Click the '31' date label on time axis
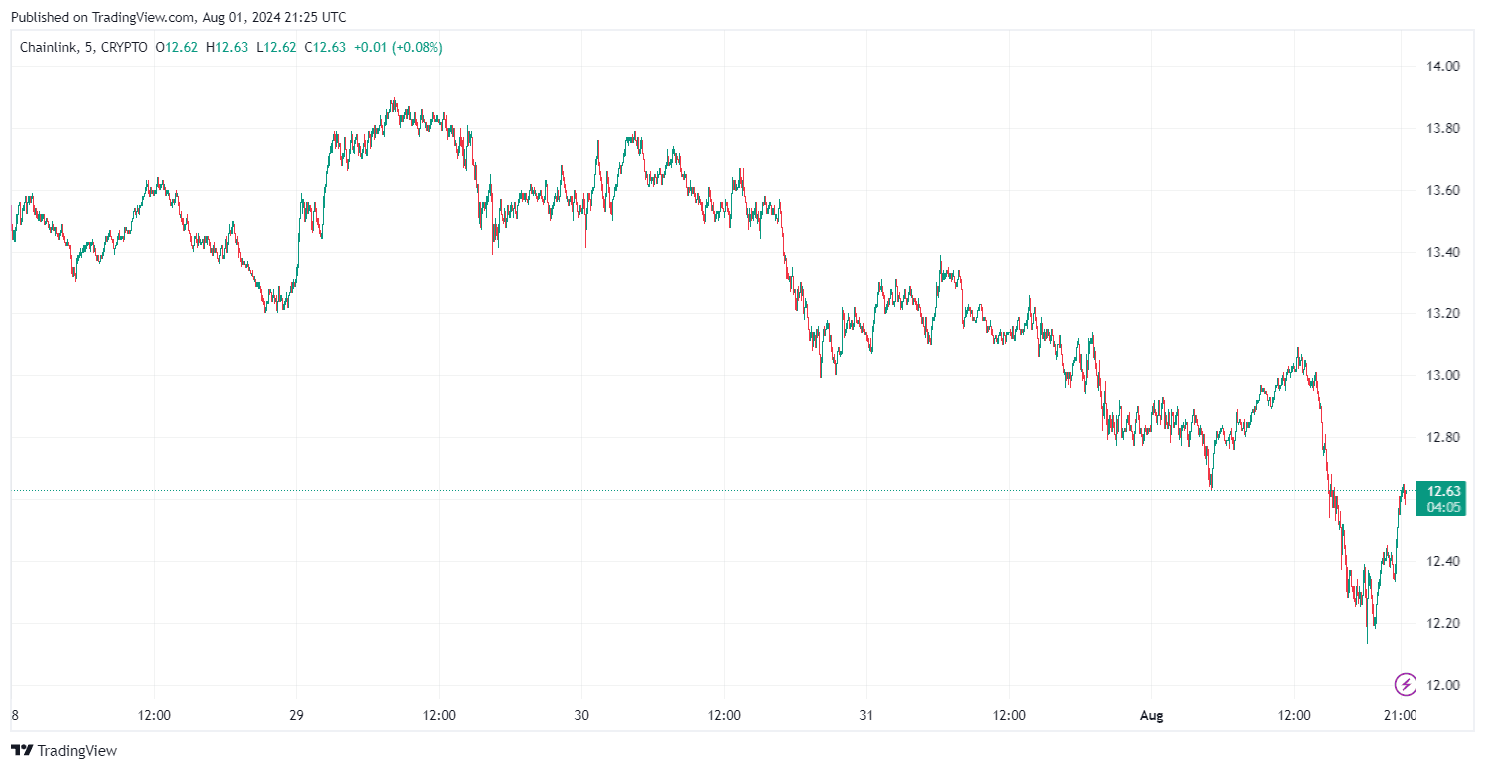 pyautogui.click(x=866, y=715)
